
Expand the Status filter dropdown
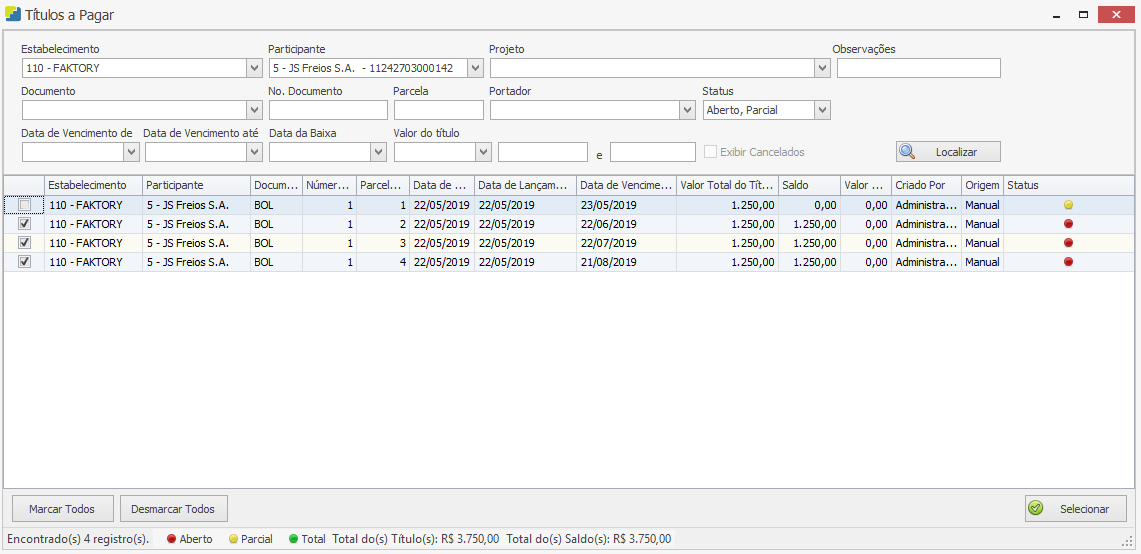[822, 110]
